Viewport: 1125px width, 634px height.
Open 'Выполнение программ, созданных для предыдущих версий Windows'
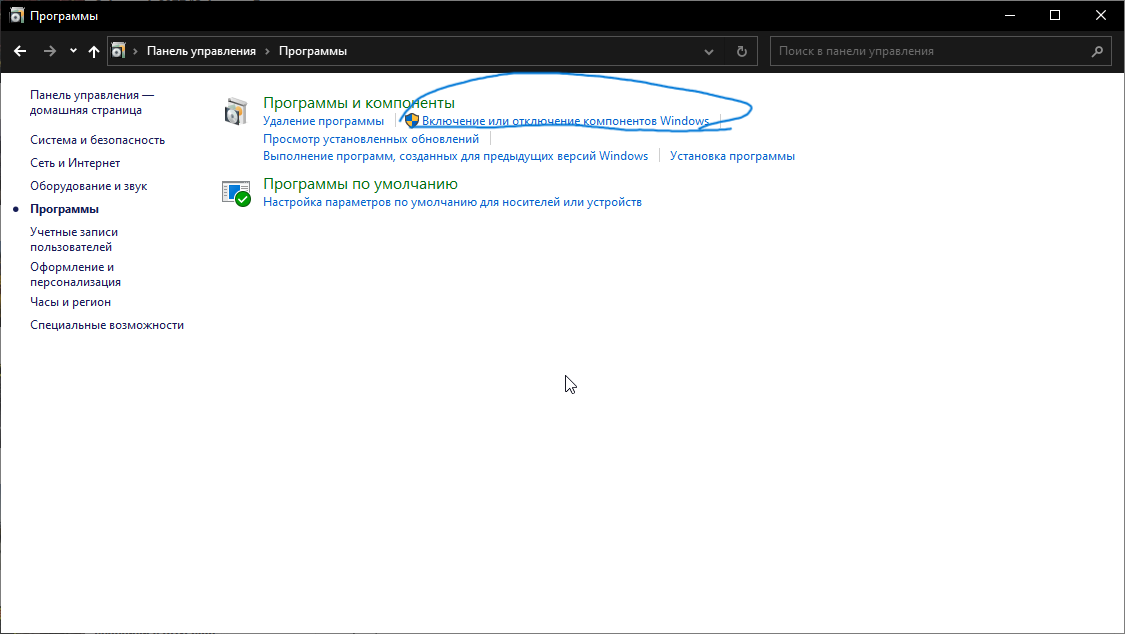coord(456,156)
